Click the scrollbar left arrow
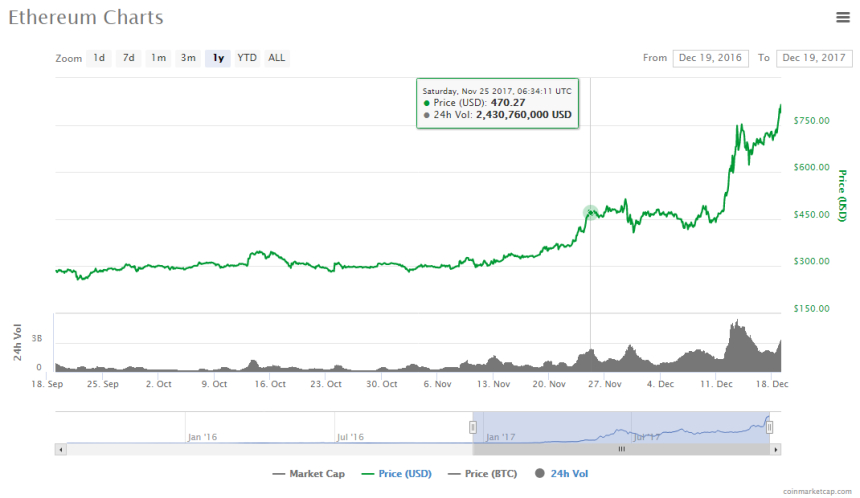Image resolution: width=860 pixels, height=498 pixels. (x=60, y=450)
